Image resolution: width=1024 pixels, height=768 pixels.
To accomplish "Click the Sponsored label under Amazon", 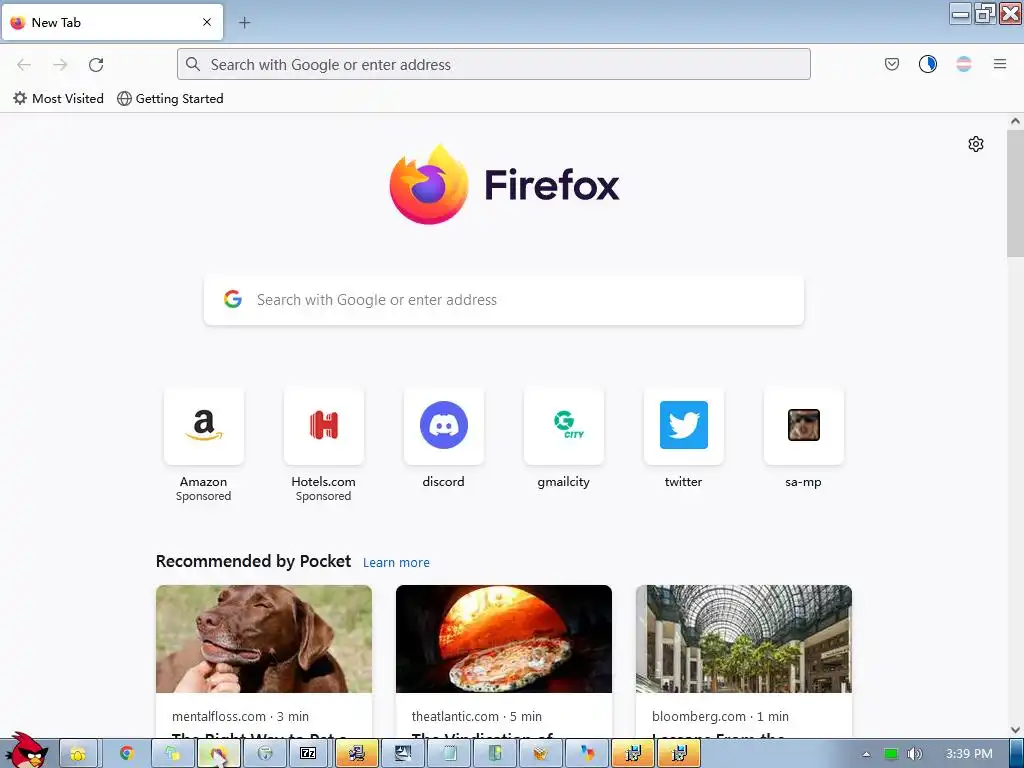I will pyautogui.click(x=204, y=496).
